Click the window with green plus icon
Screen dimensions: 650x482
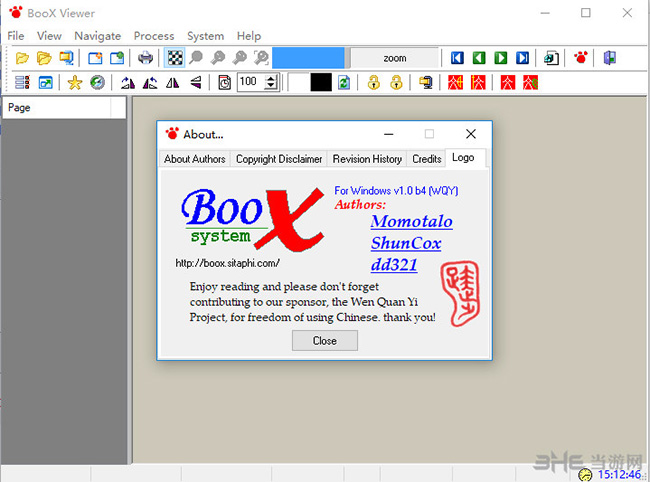pos(117,58)
